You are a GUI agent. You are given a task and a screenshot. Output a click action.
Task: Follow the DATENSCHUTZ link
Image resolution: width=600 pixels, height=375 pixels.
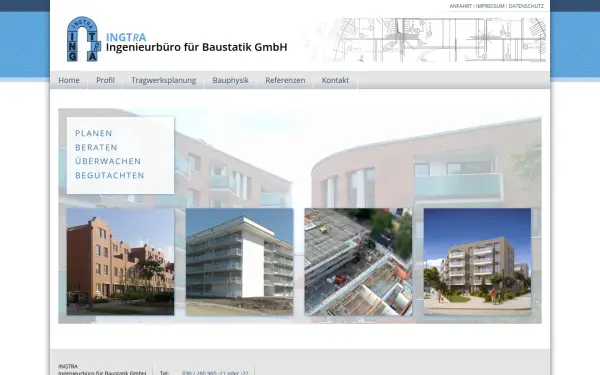[526, 6]
